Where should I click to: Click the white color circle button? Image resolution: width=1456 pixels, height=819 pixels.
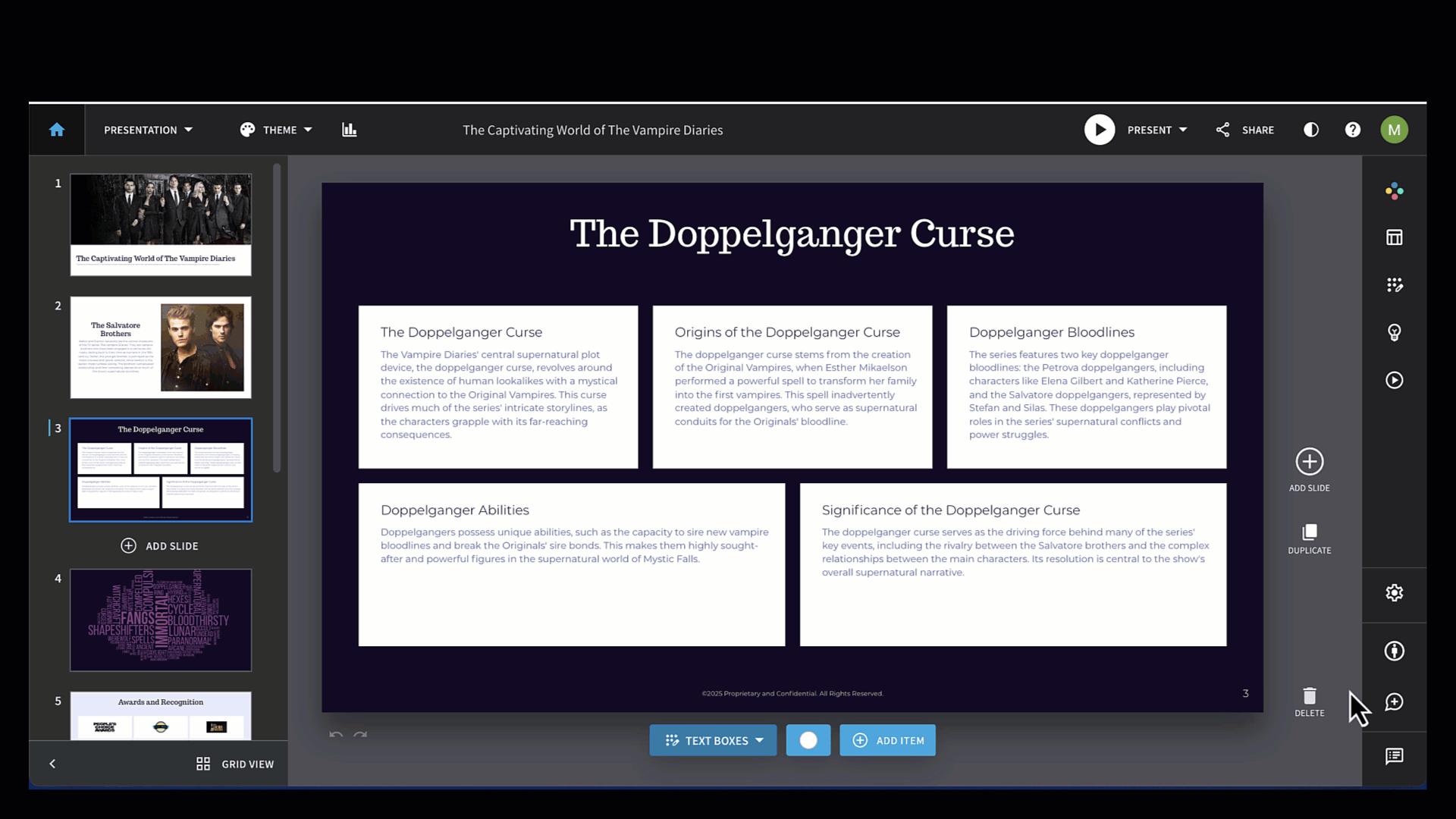(808, 740)
